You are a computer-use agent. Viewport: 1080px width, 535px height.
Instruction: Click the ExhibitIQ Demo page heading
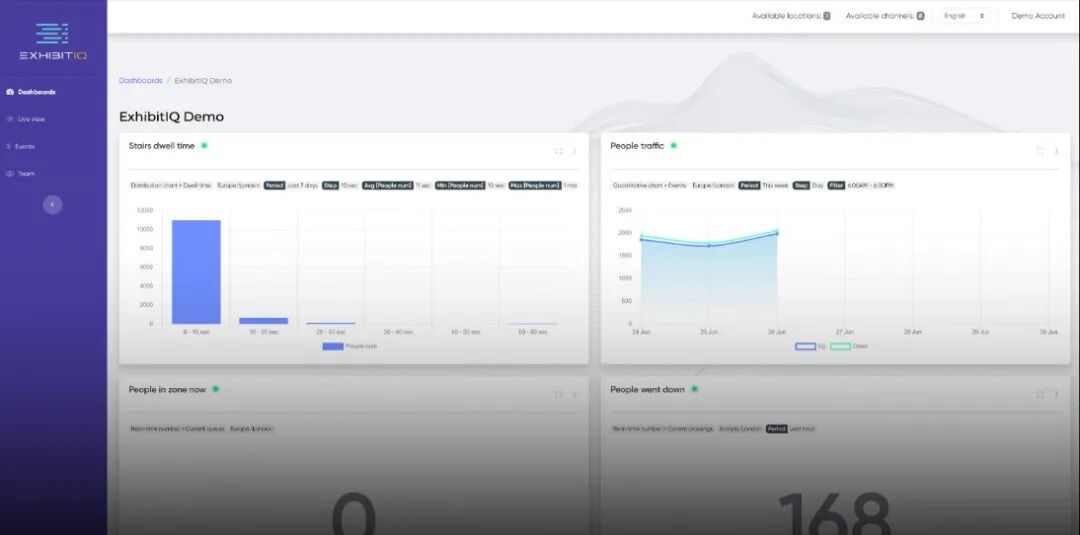pyautogui.click(x=172, y=117)
